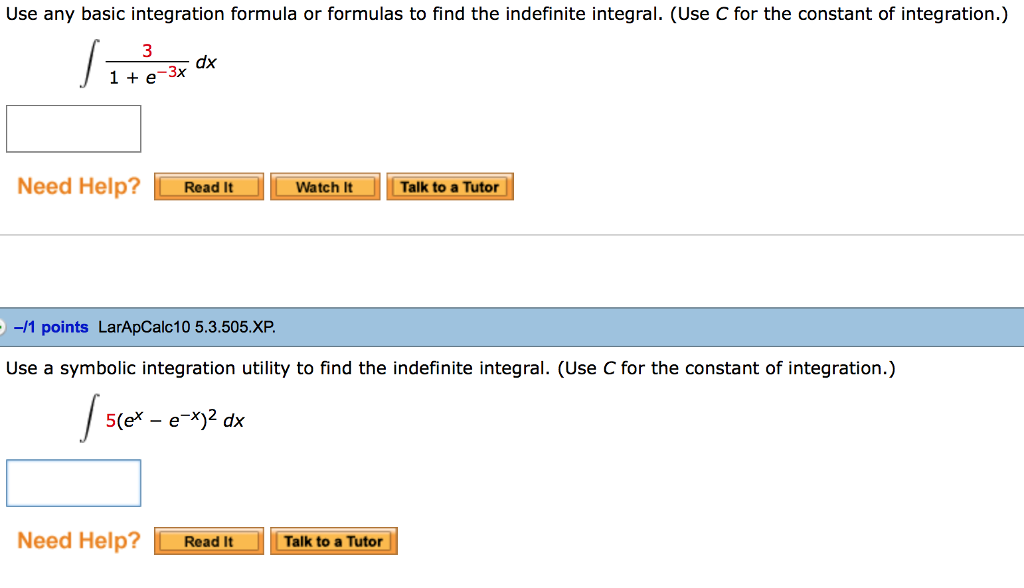Screen dimensions: 1024x588
Task: Click Talk to a Tutor for the first problem
Action: 450,186
